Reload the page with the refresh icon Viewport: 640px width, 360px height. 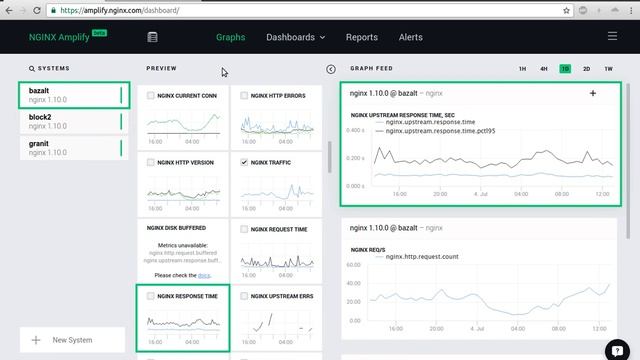coord(37,11)
